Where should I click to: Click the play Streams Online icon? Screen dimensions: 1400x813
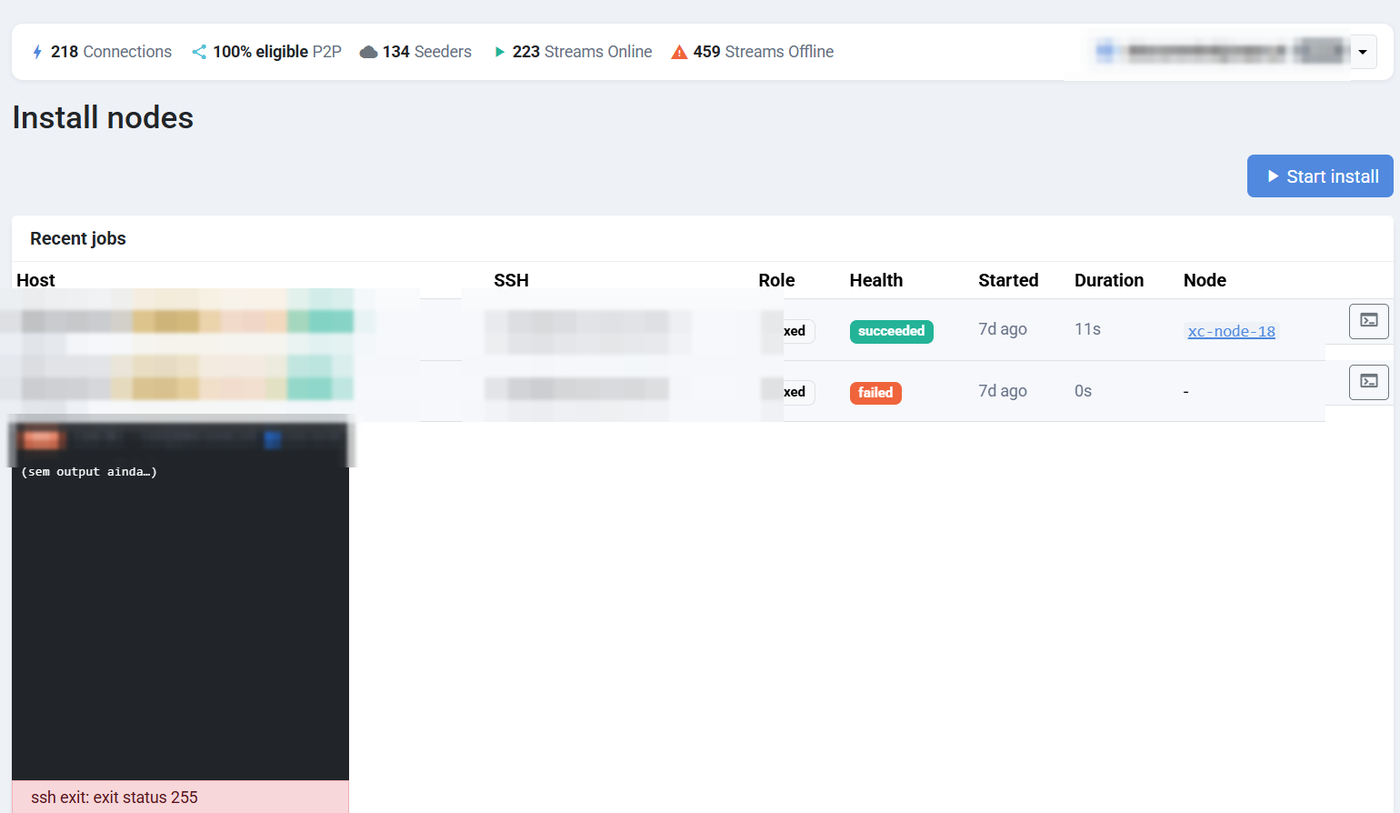500,52
